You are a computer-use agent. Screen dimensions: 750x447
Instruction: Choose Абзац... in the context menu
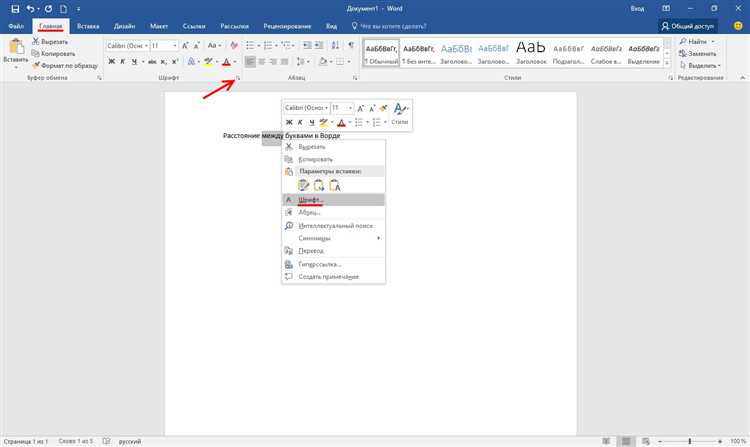click(x=333, y=212)
